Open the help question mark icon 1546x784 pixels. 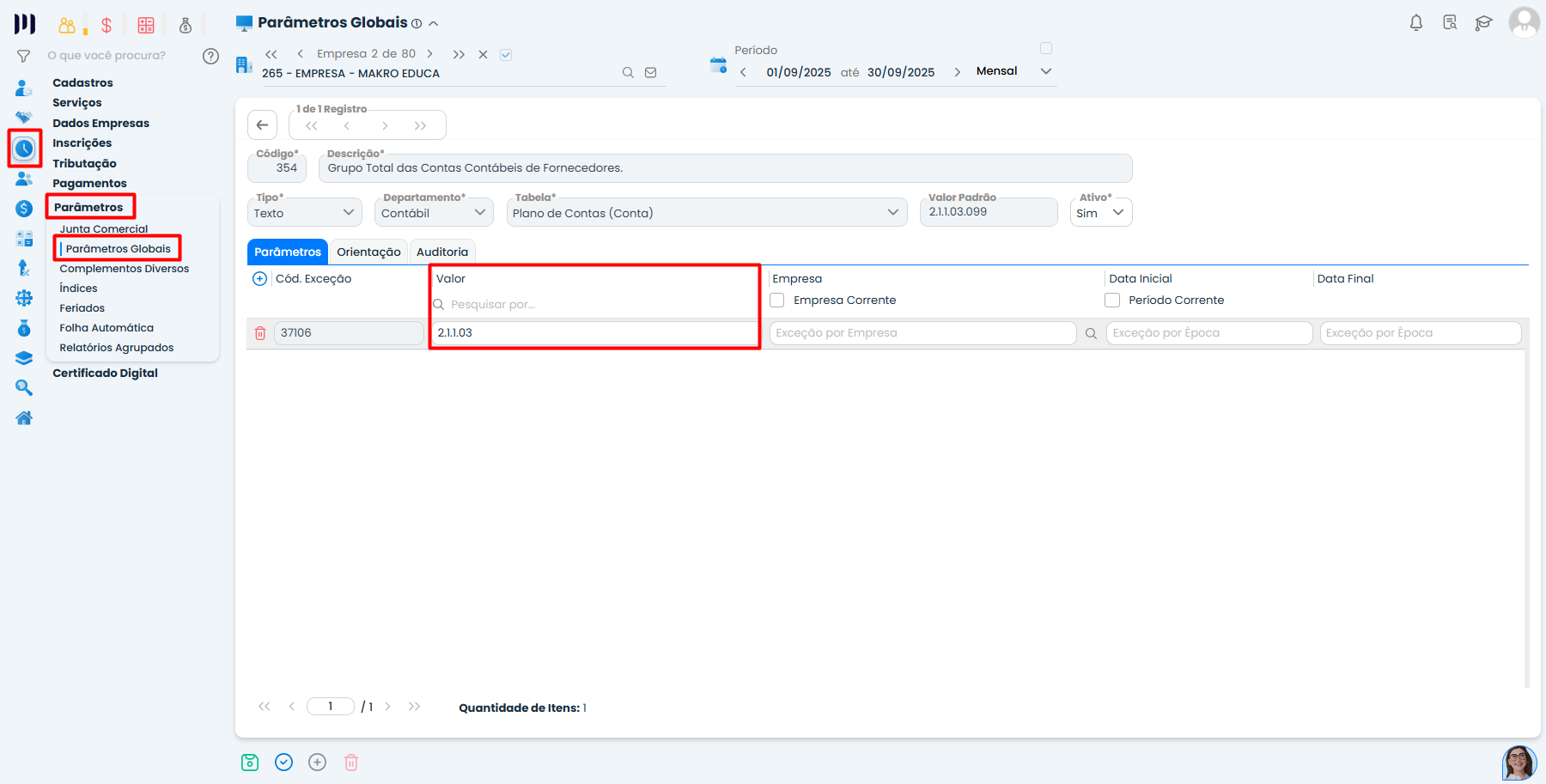tap(210, 56)
